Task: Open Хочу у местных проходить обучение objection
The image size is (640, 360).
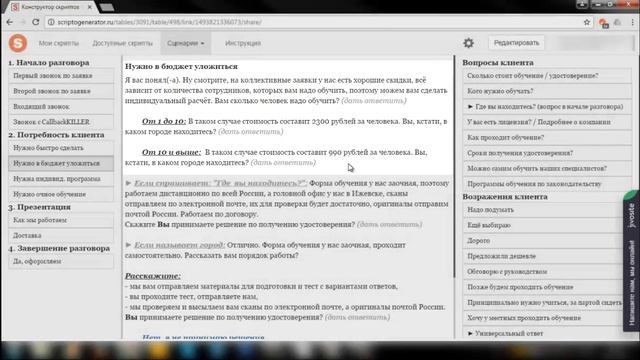Action: [543, 318]
